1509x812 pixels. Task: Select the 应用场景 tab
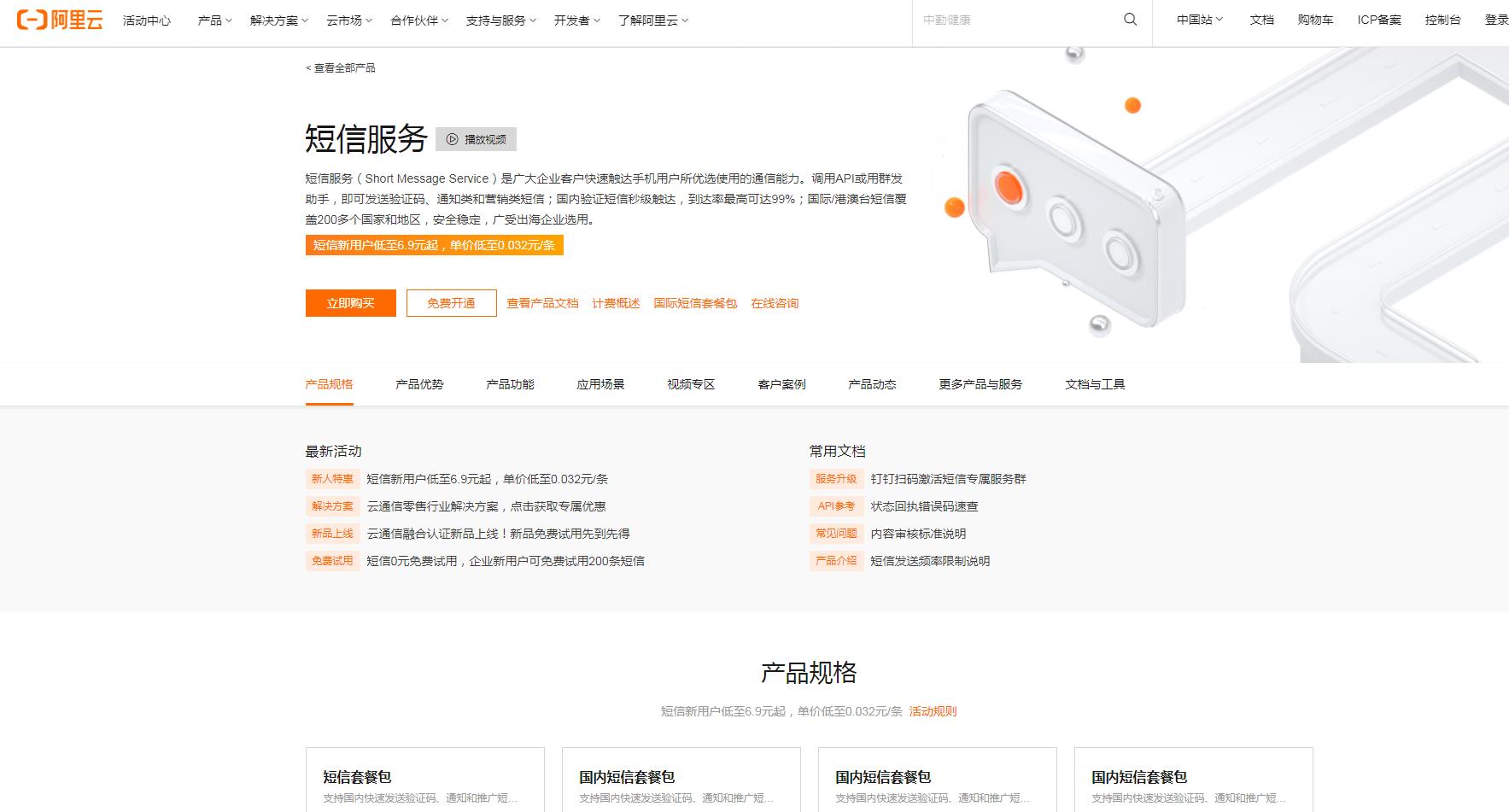600,384
